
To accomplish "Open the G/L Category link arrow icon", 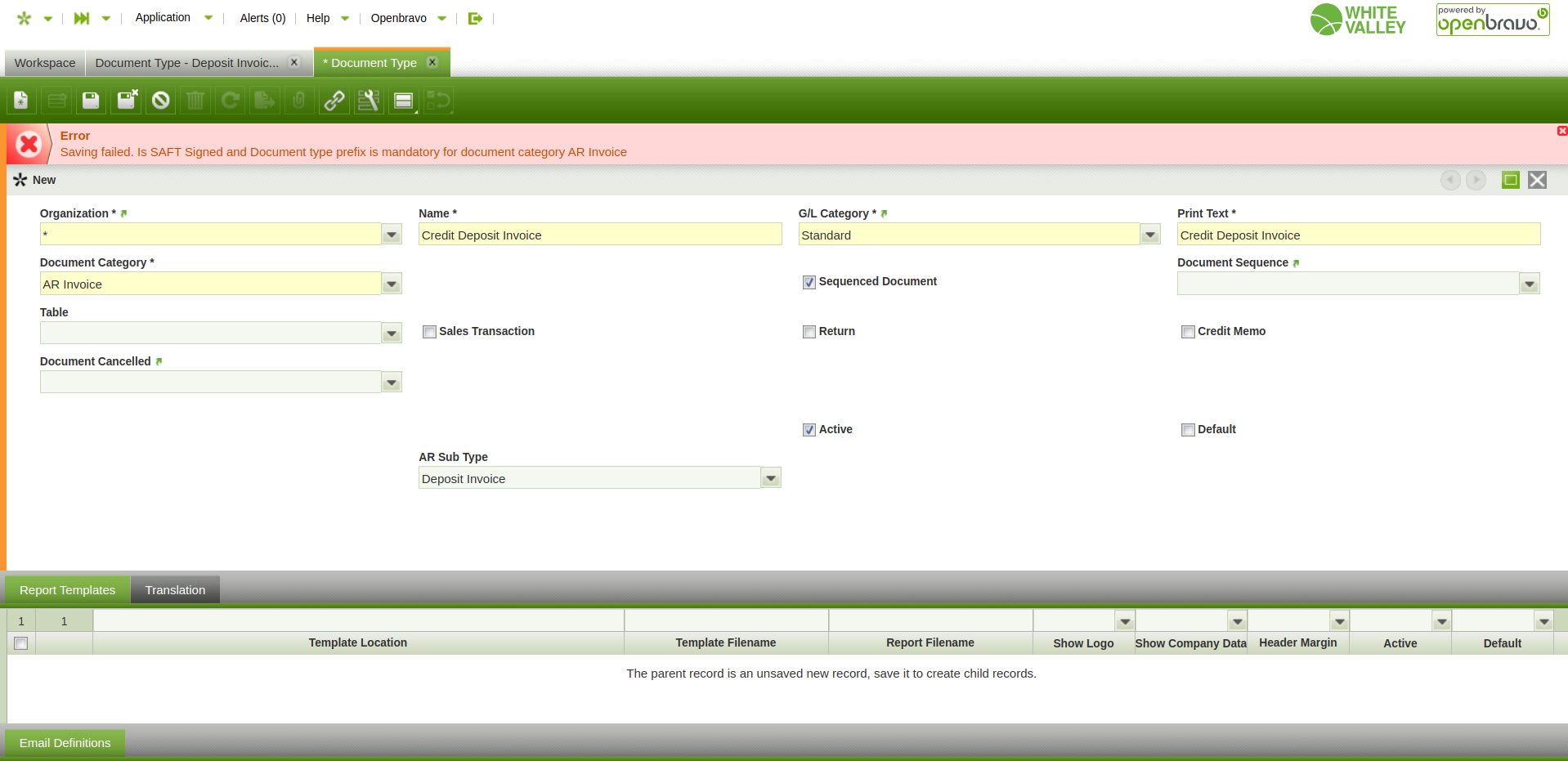I will click(x=884, y=214).
